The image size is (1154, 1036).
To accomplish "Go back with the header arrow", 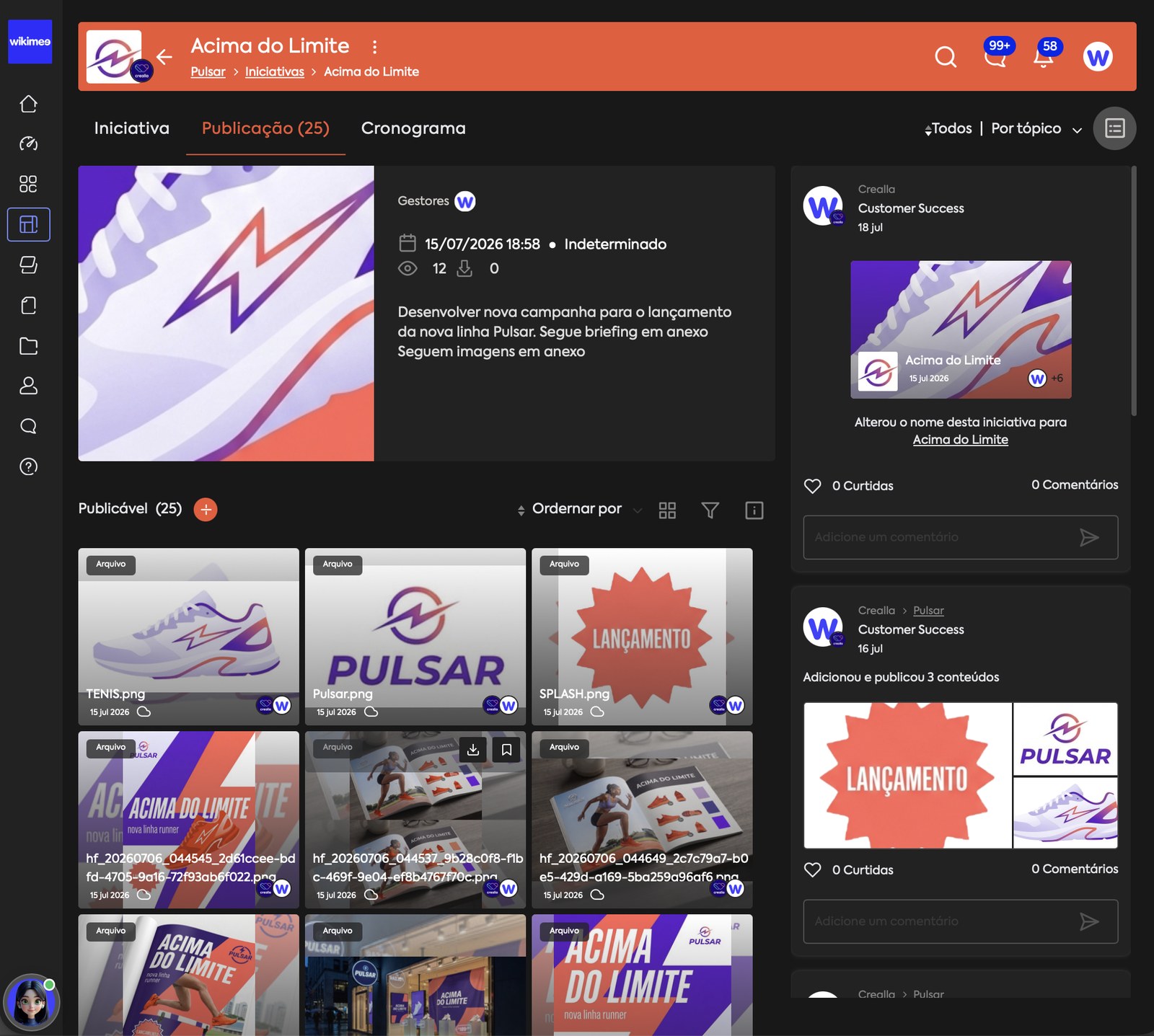I will click(x=164, y=56).
